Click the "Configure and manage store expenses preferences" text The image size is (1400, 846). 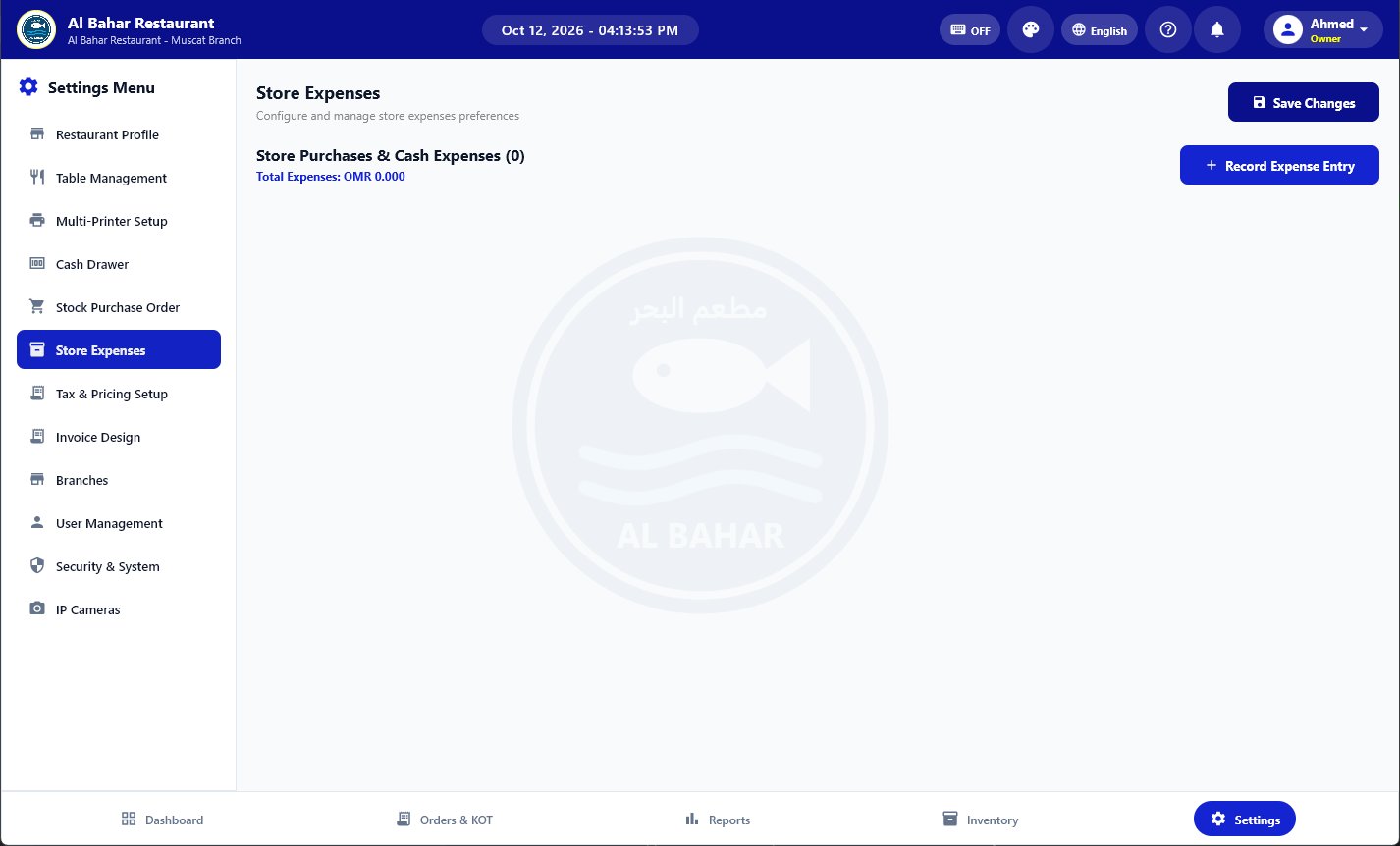coord(388,116)
